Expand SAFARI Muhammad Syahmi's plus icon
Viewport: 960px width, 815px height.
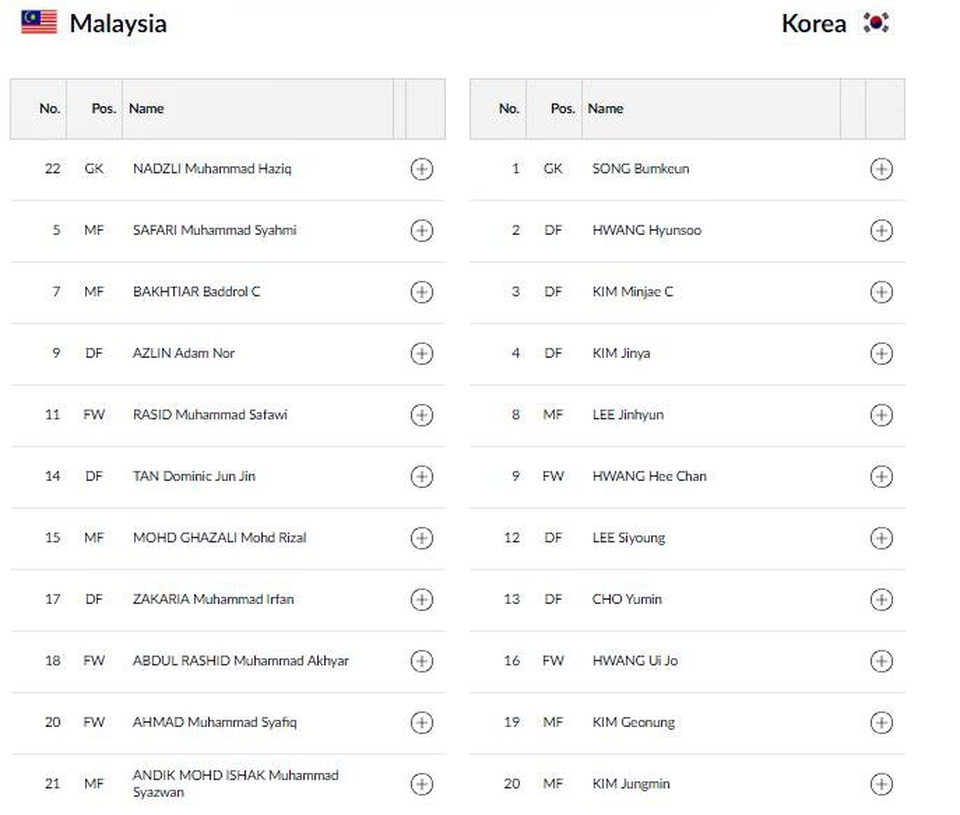click(422, 231)
